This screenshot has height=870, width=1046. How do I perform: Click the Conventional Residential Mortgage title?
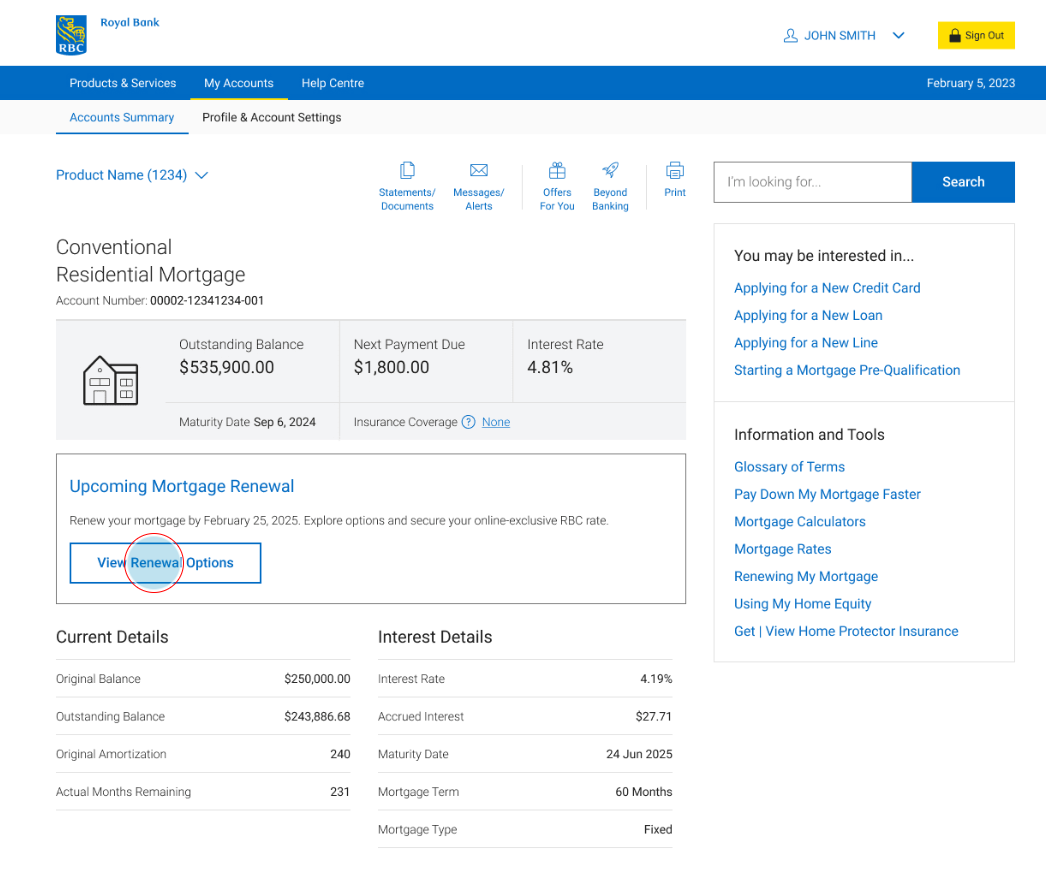coord(151,260)
